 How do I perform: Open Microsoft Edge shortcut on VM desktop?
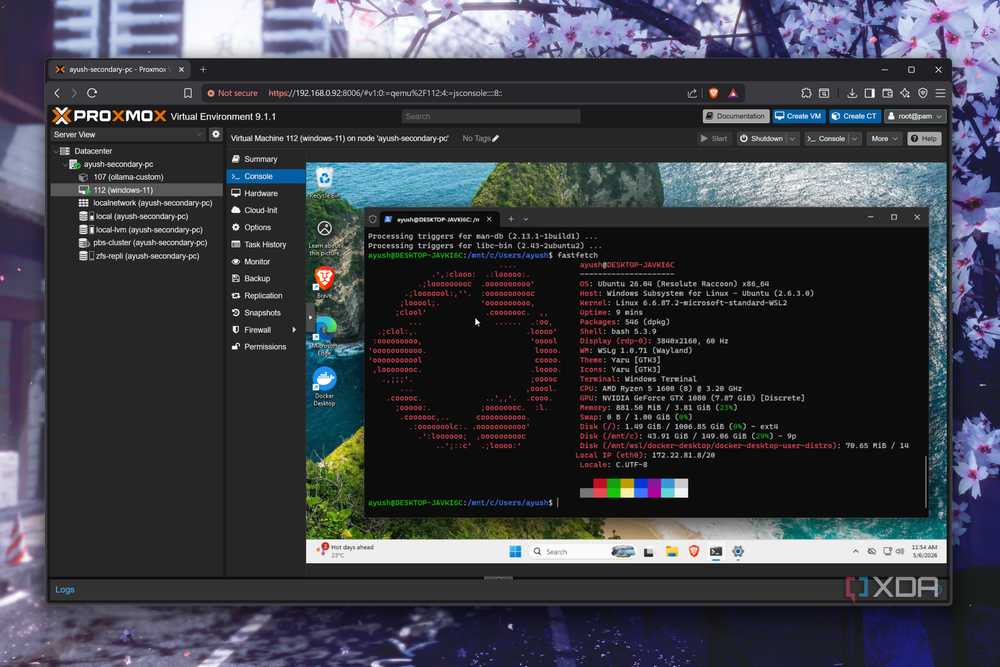[x=324, y=335]
